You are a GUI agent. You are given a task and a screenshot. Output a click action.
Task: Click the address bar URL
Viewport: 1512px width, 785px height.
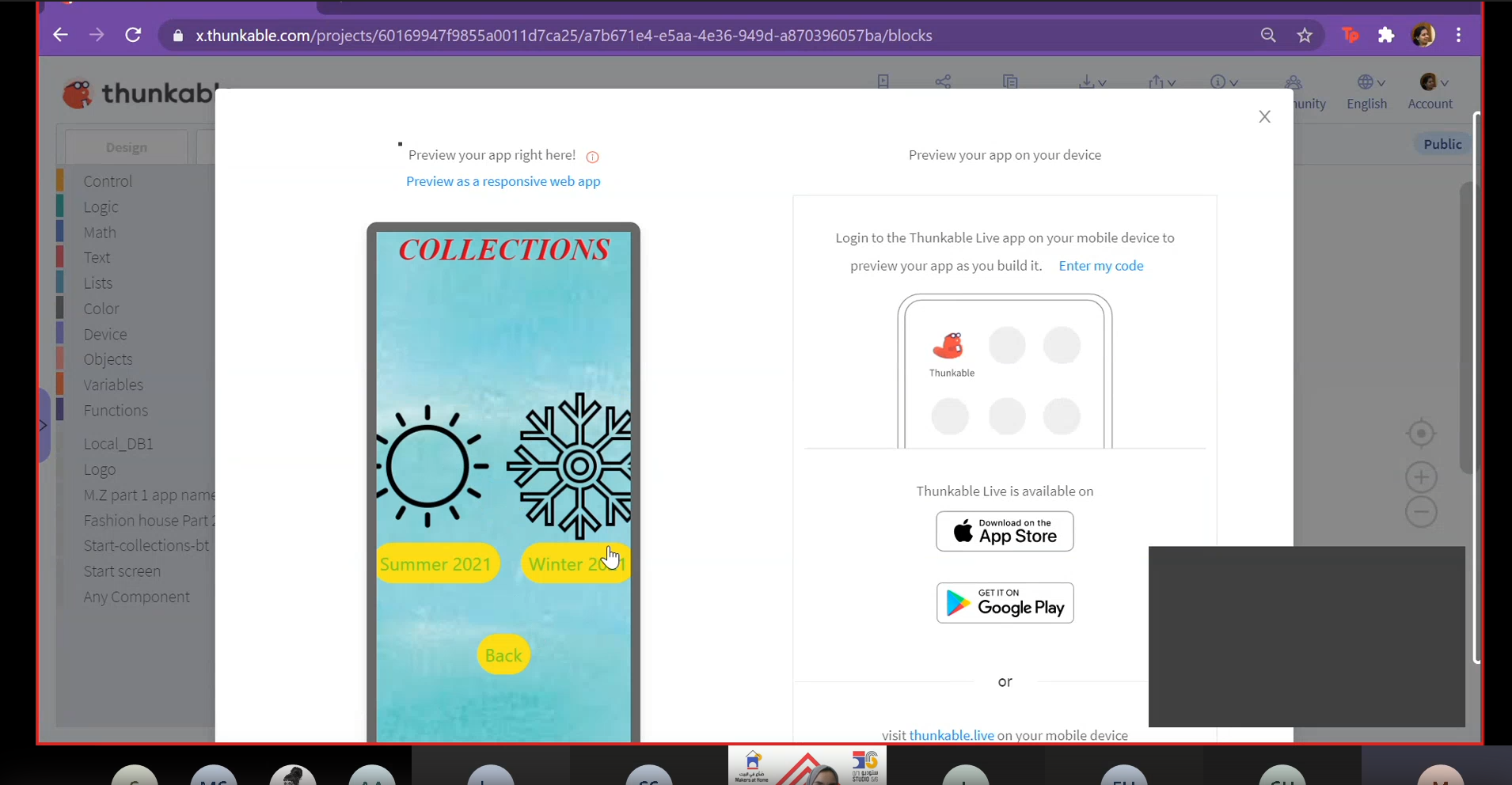pos(564,36)
